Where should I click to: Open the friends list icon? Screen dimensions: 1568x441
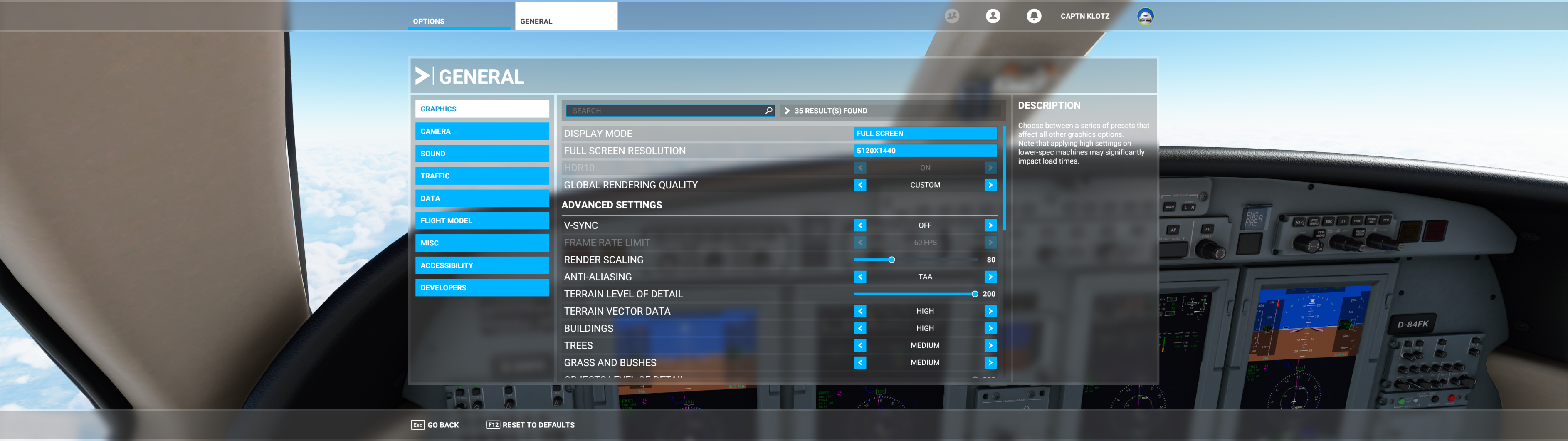952,16
